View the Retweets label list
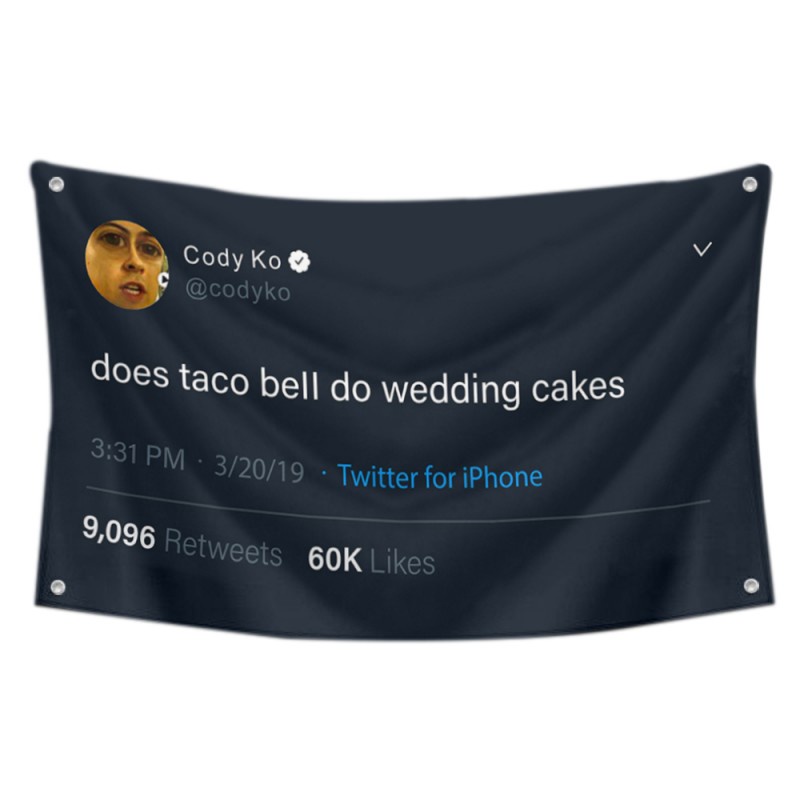 click(x=223, y=548)
